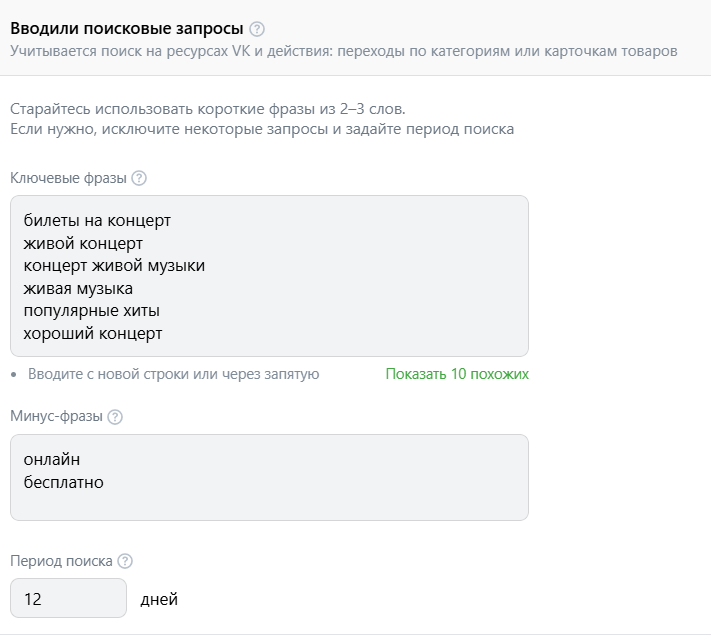Open the "Ключевые фразы" help tooltip icon
The width and height of the screenshot is (711, 639).
click(139, 178)
